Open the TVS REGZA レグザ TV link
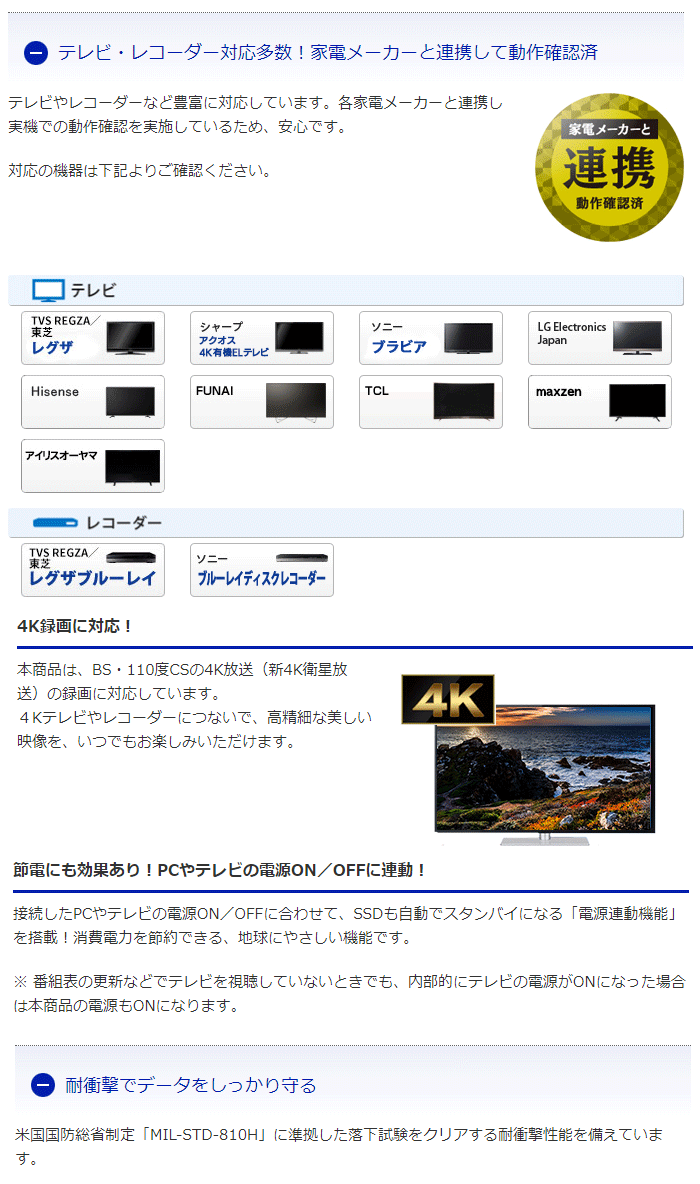700x1184 pixels. pyautogui.click(x=93, y=338)
